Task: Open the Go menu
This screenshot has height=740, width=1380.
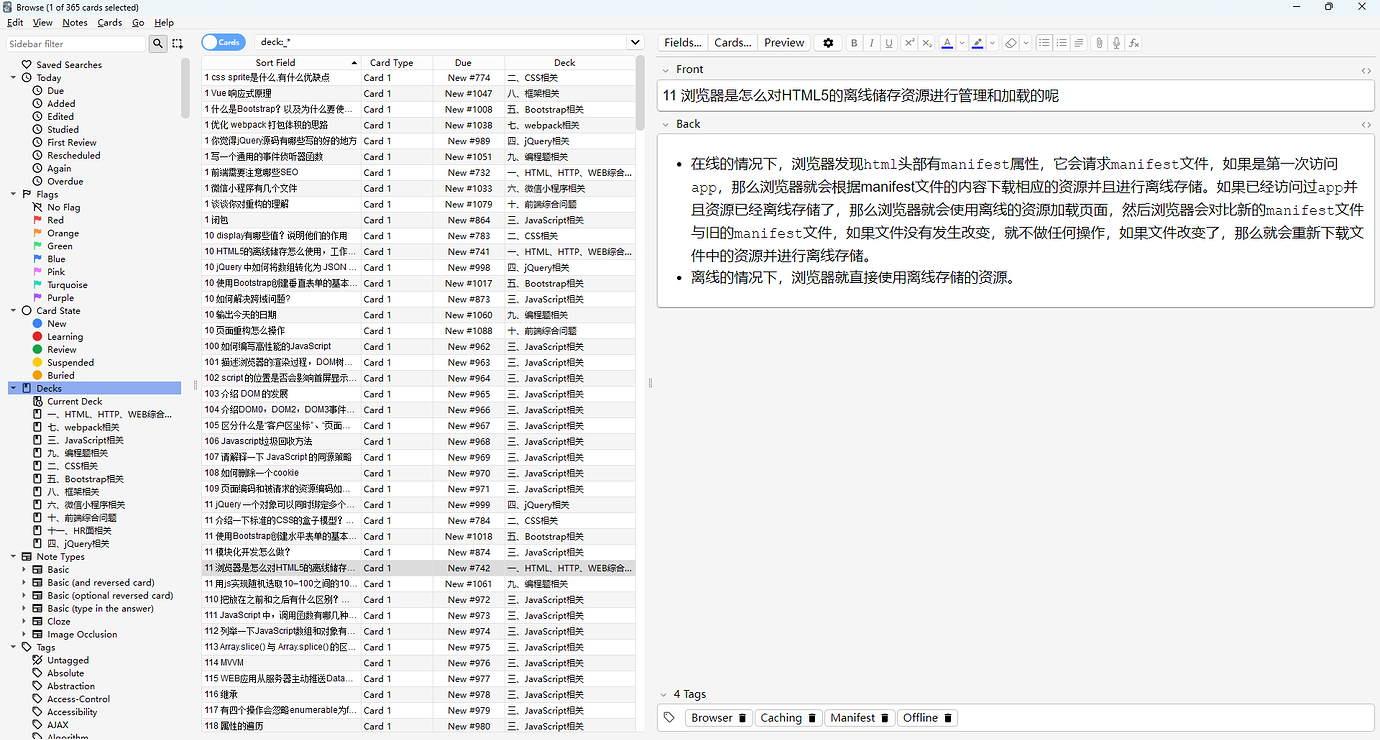Action: 138,22
